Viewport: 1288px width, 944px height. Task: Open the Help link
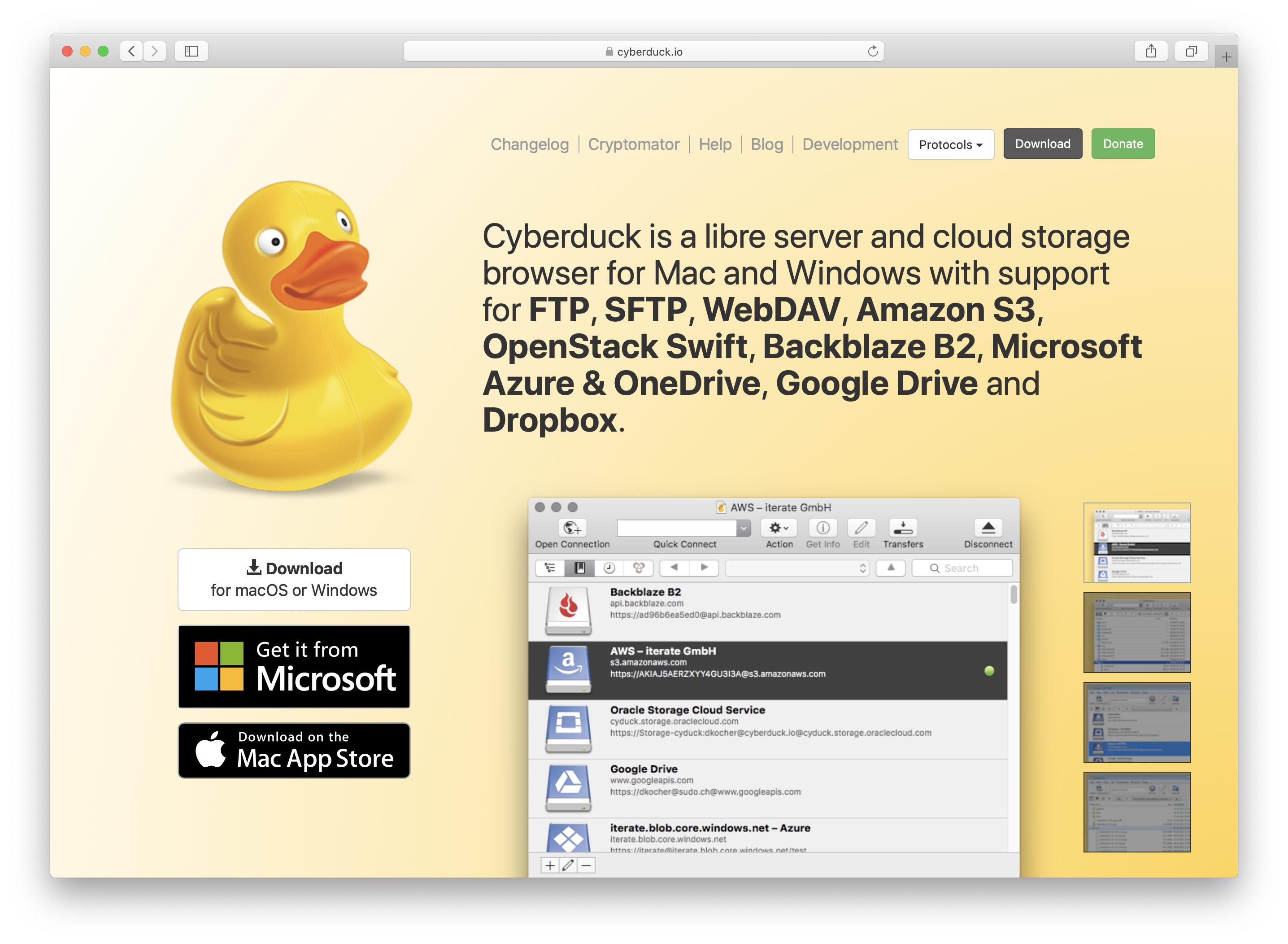[714, 144]
